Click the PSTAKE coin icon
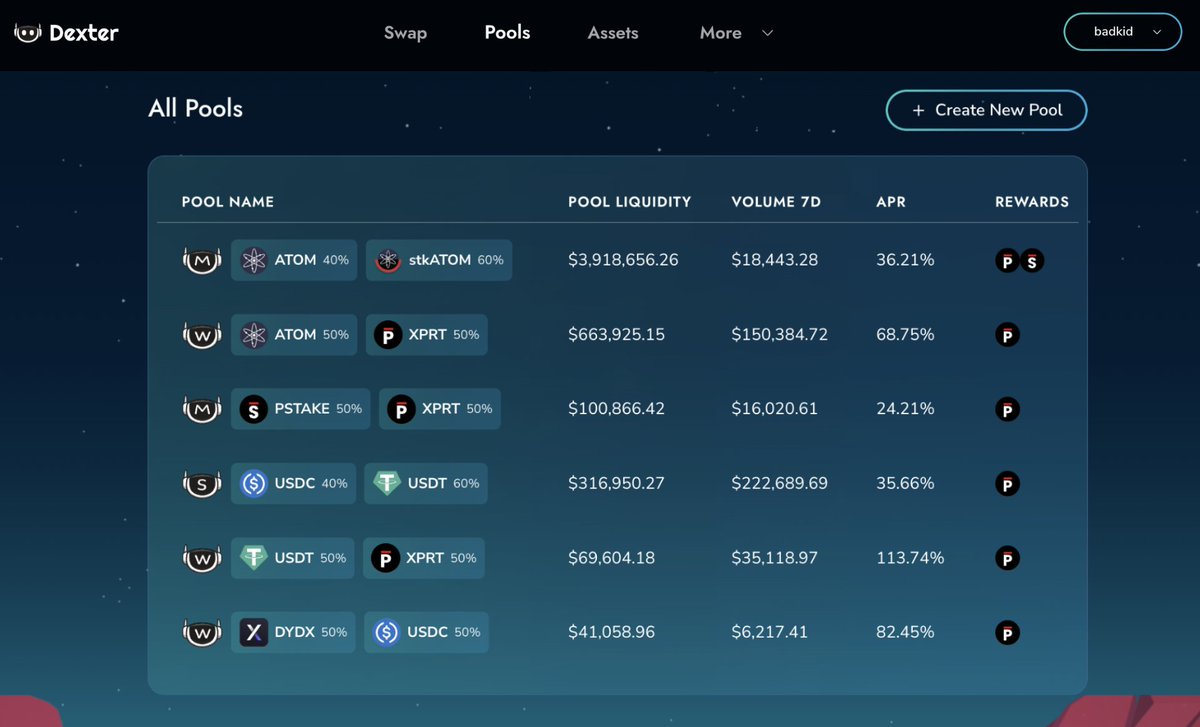The width and height of the screenshot is (1200, 727). coord(254,409)
